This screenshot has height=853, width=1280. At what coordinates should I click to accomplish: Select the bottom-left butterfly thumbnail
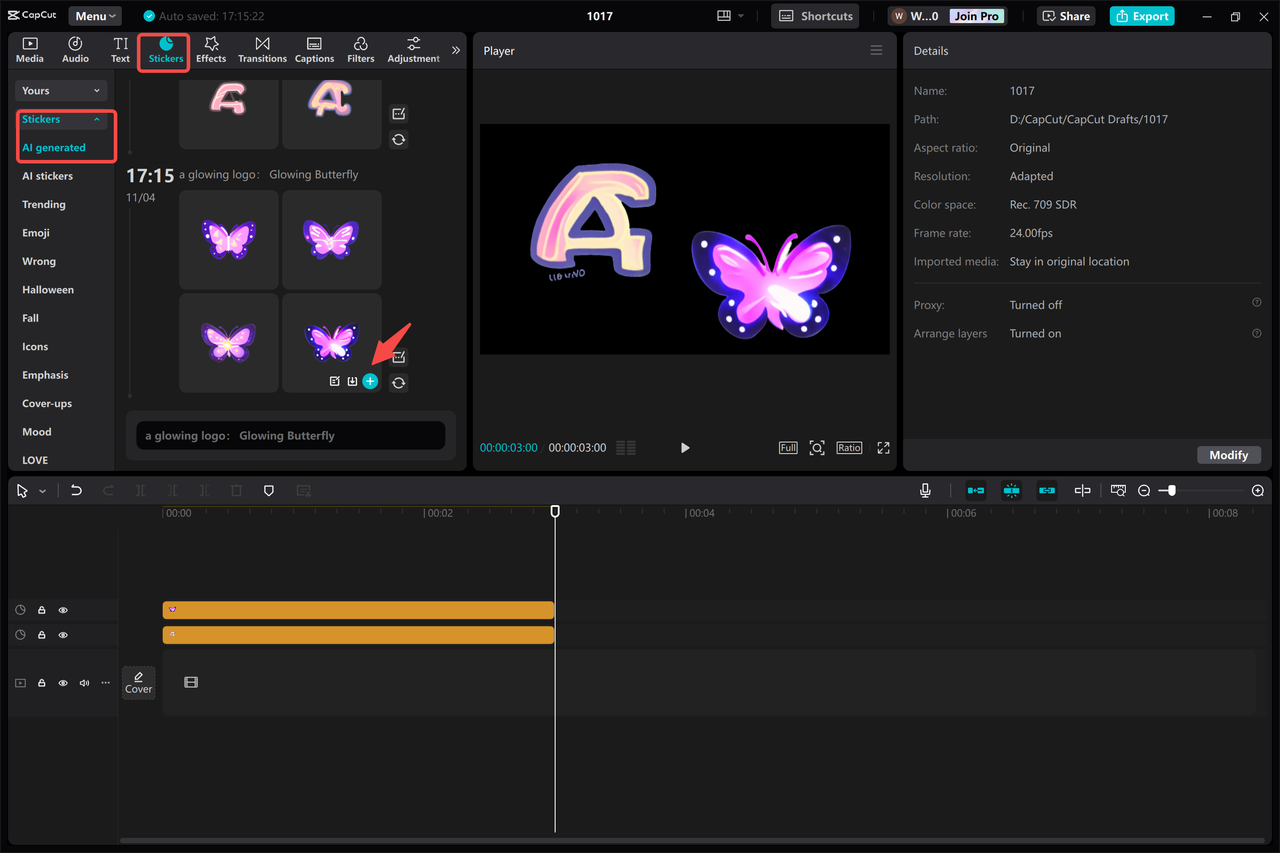(x=229, y=343)
